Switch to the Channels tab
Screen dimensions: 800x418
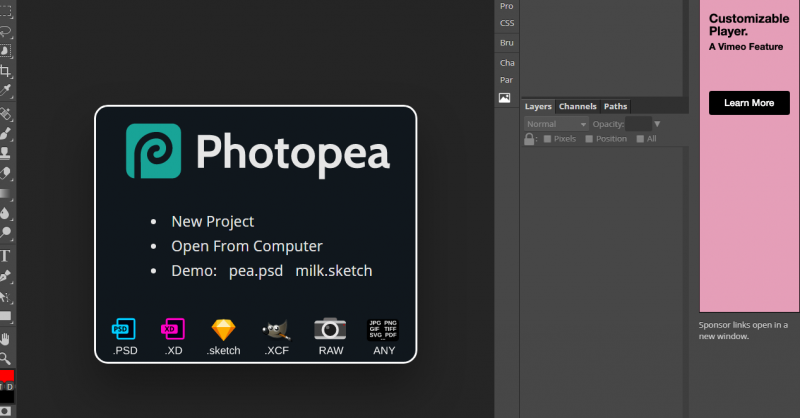click(578, 106)
